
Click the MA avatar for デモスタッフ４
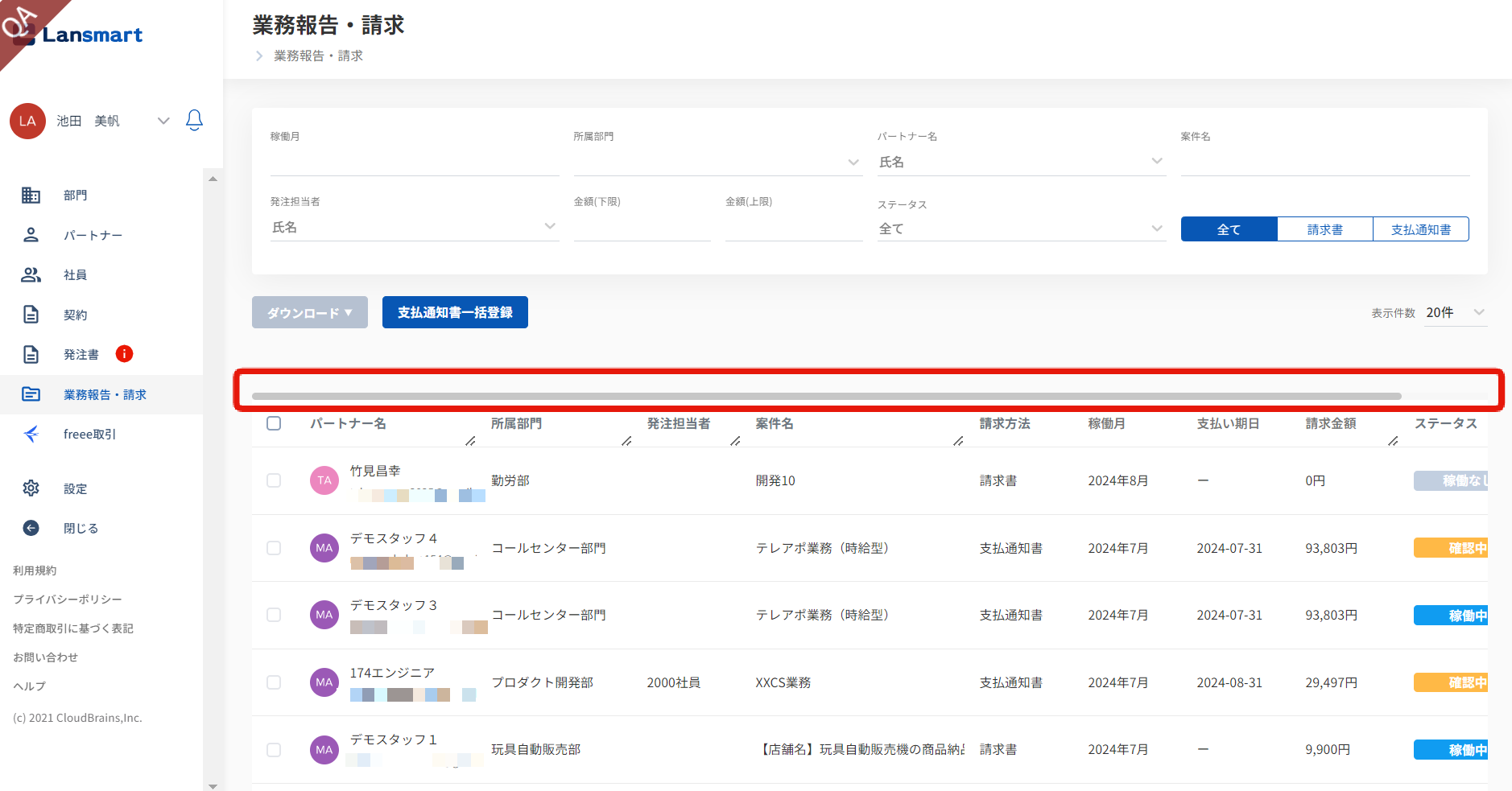(324, 548)
